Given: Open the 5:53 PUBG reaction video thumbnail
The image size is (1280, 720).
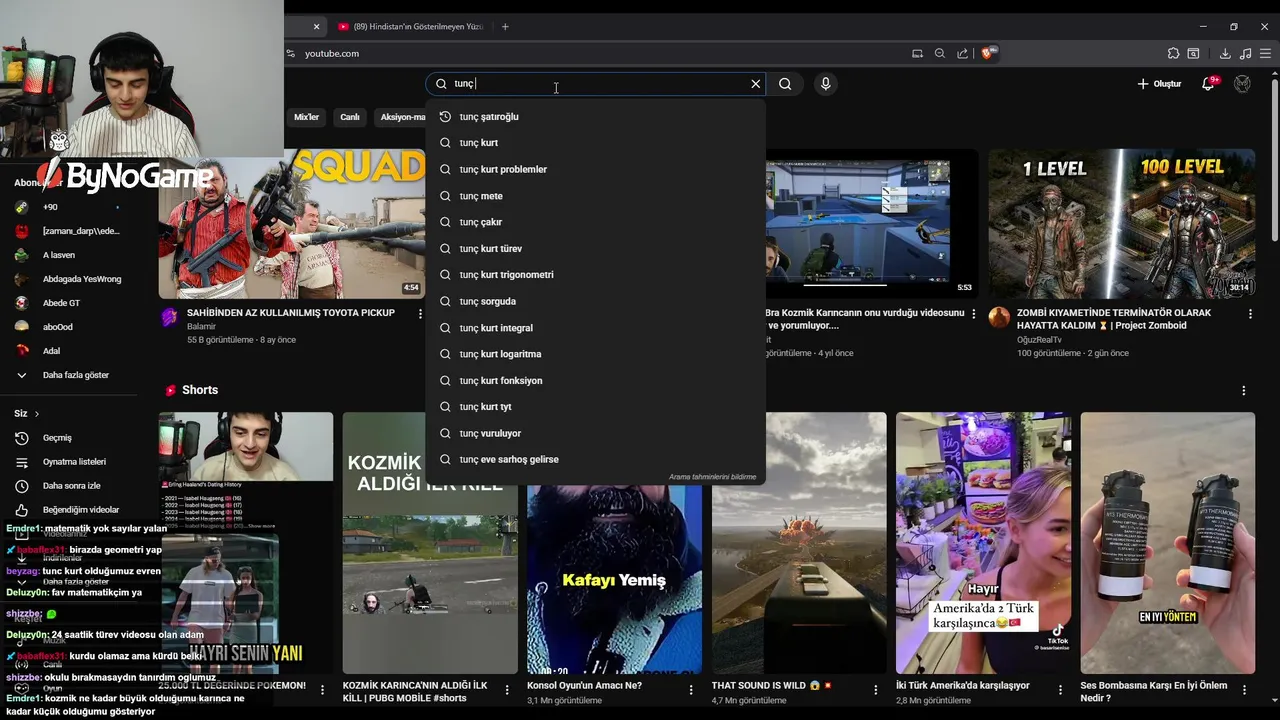Looking at the screenshot, I should coord(871,224).
